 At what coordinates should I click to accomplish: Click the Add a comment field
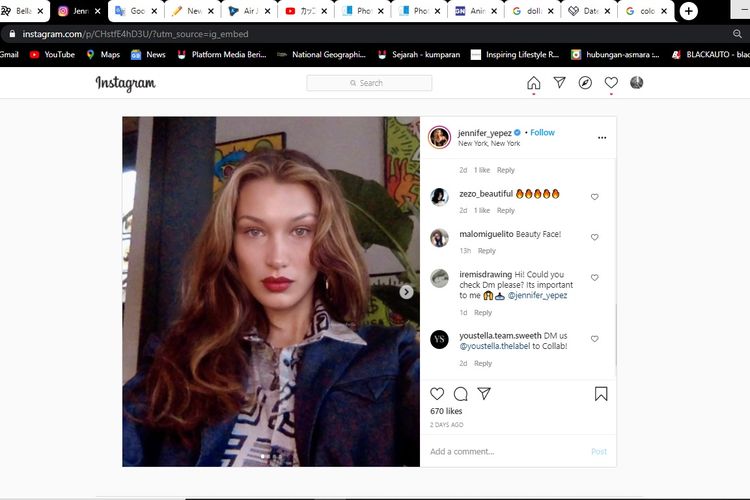pyautogui.click(x=505, y=452)
